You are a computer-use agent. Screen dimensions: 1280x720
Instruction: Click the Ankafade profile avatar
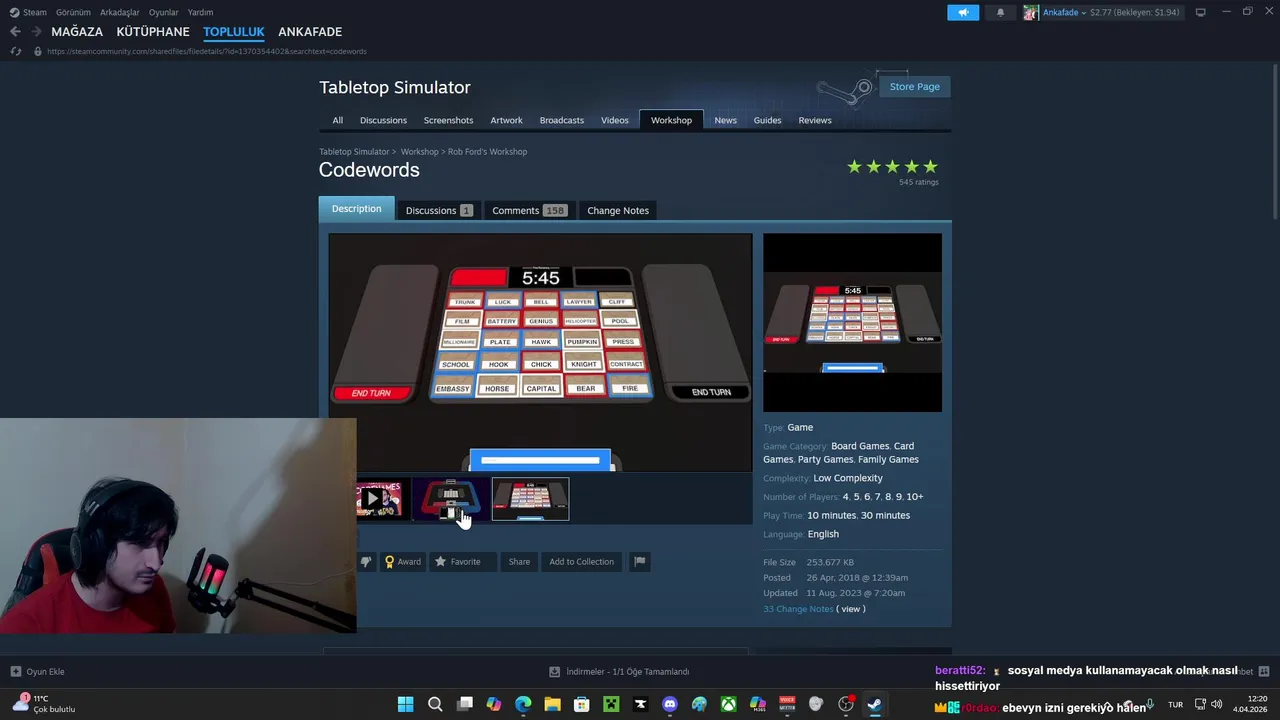(1030, 12)
